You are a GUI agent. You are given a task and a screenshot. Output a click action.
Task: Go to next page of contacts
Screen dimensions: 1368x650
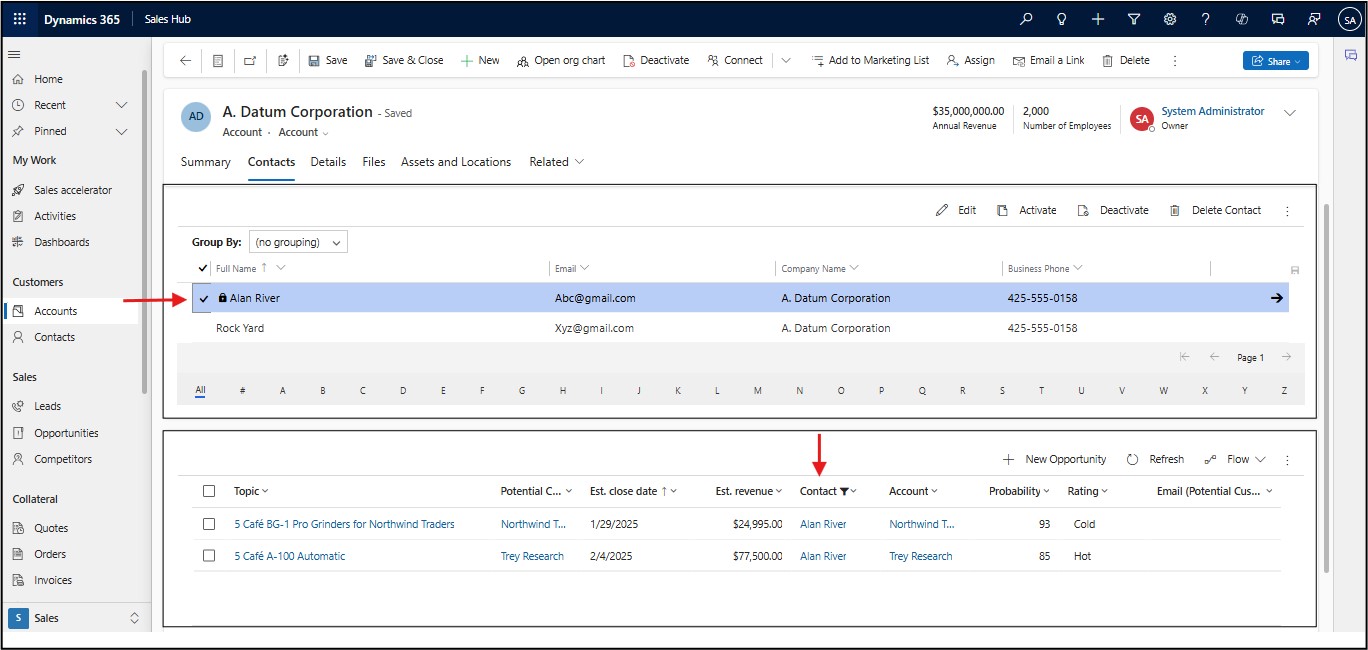tap(1287, 358)
